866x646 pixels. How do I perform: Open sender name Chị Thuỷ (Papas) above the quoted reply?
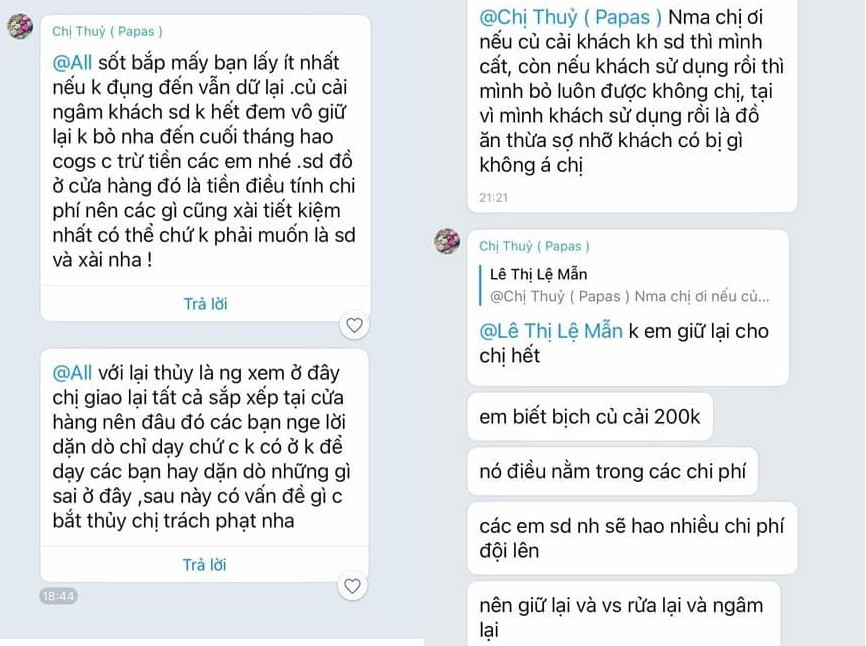[534, 246]
